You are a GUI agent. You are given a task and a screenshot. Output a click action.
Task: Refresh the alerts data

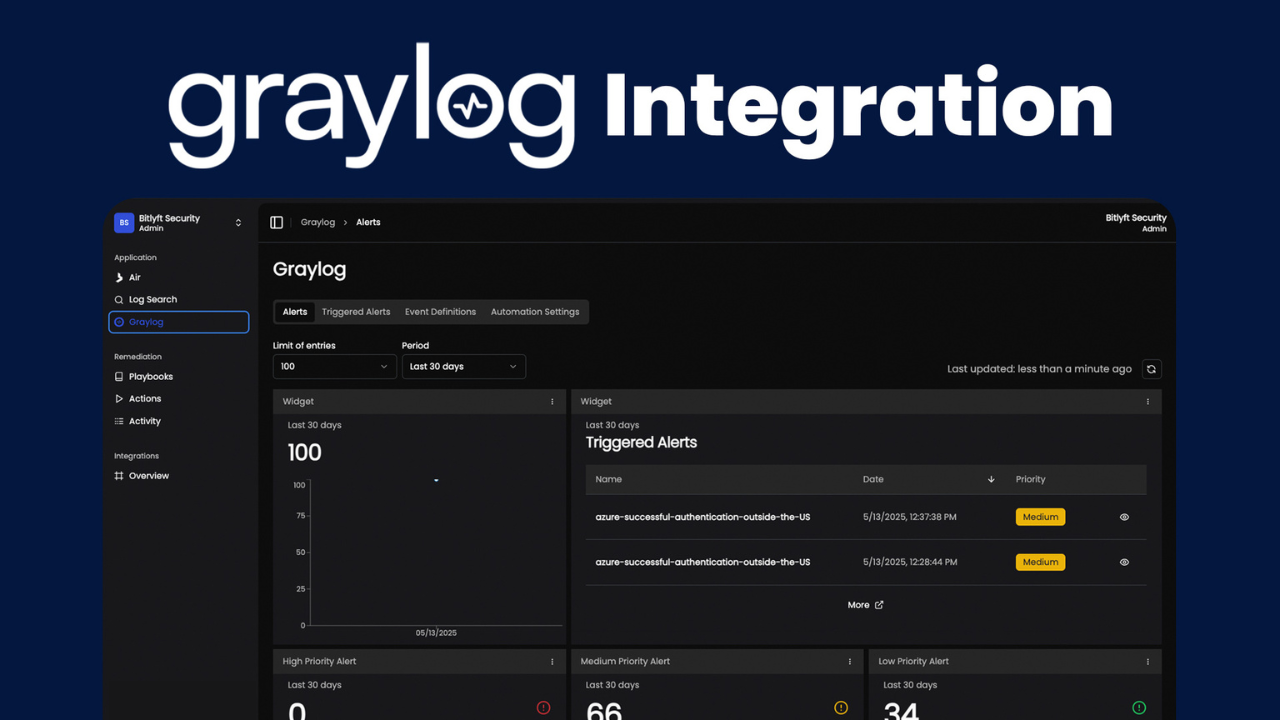click(x=1151, y=369)
